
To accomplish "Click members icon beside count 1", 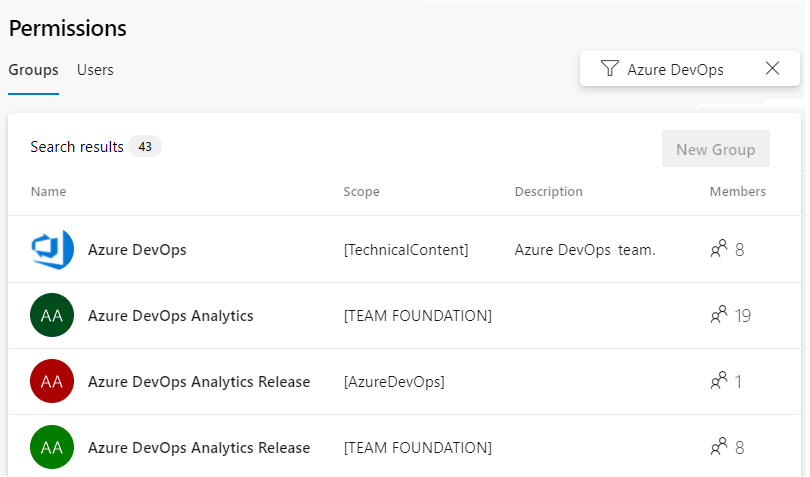I will tap(719, 380).
